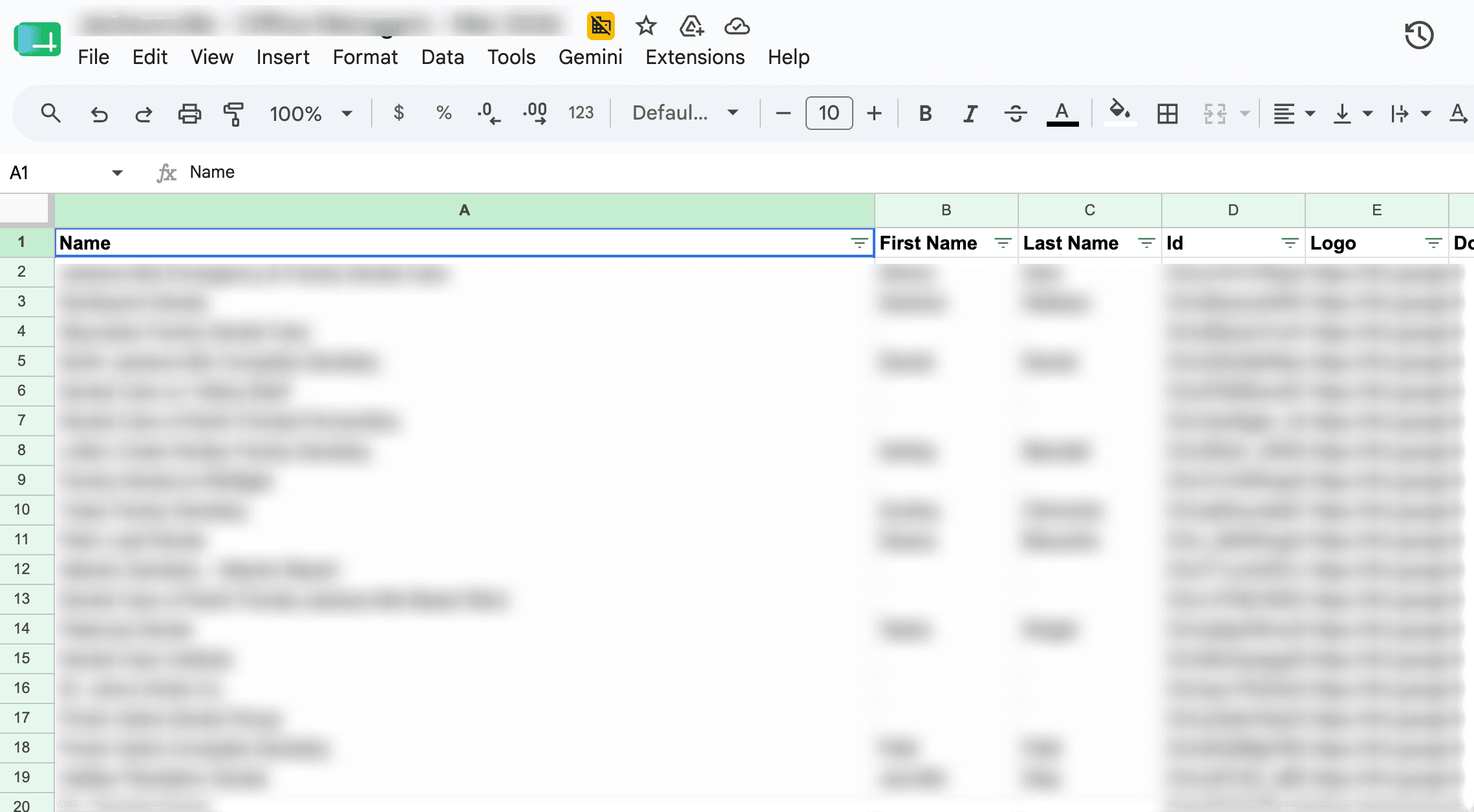Screen dimensions: 1474x812
Task: Open the search menus tool
Action: click(x=50, y=113)
